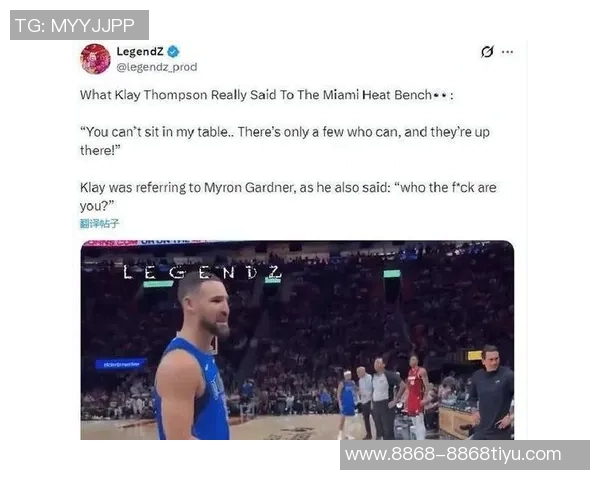Image resolution: width=600 pixels, height=480 pixels.
Task: Click Klay Thompson's blue jersey in video
Action: (x=195, y=390)
